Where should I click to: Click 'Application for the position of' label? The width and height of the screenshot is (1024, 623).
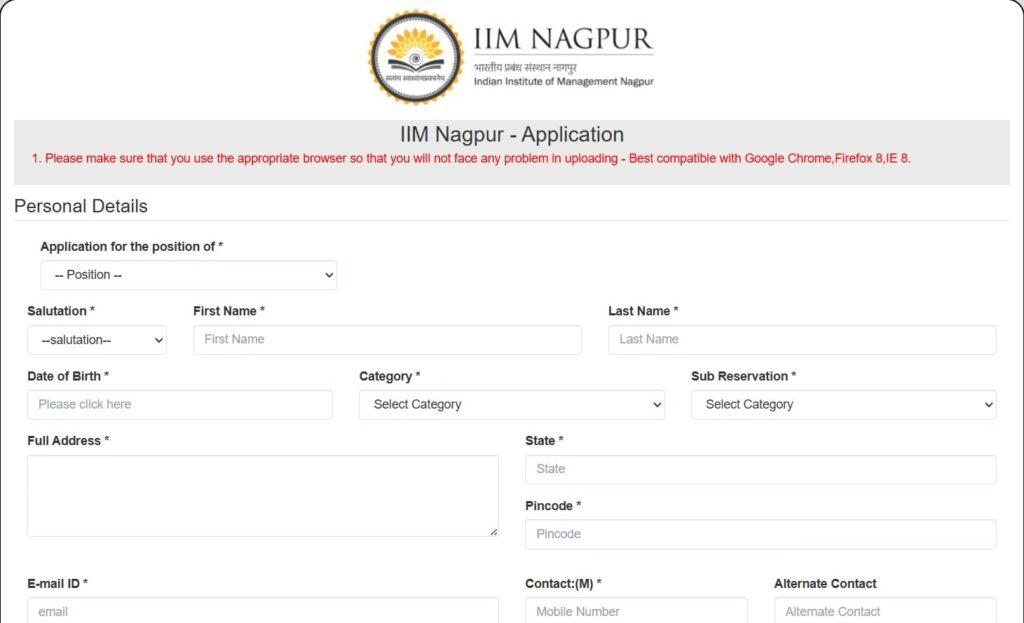131,247
